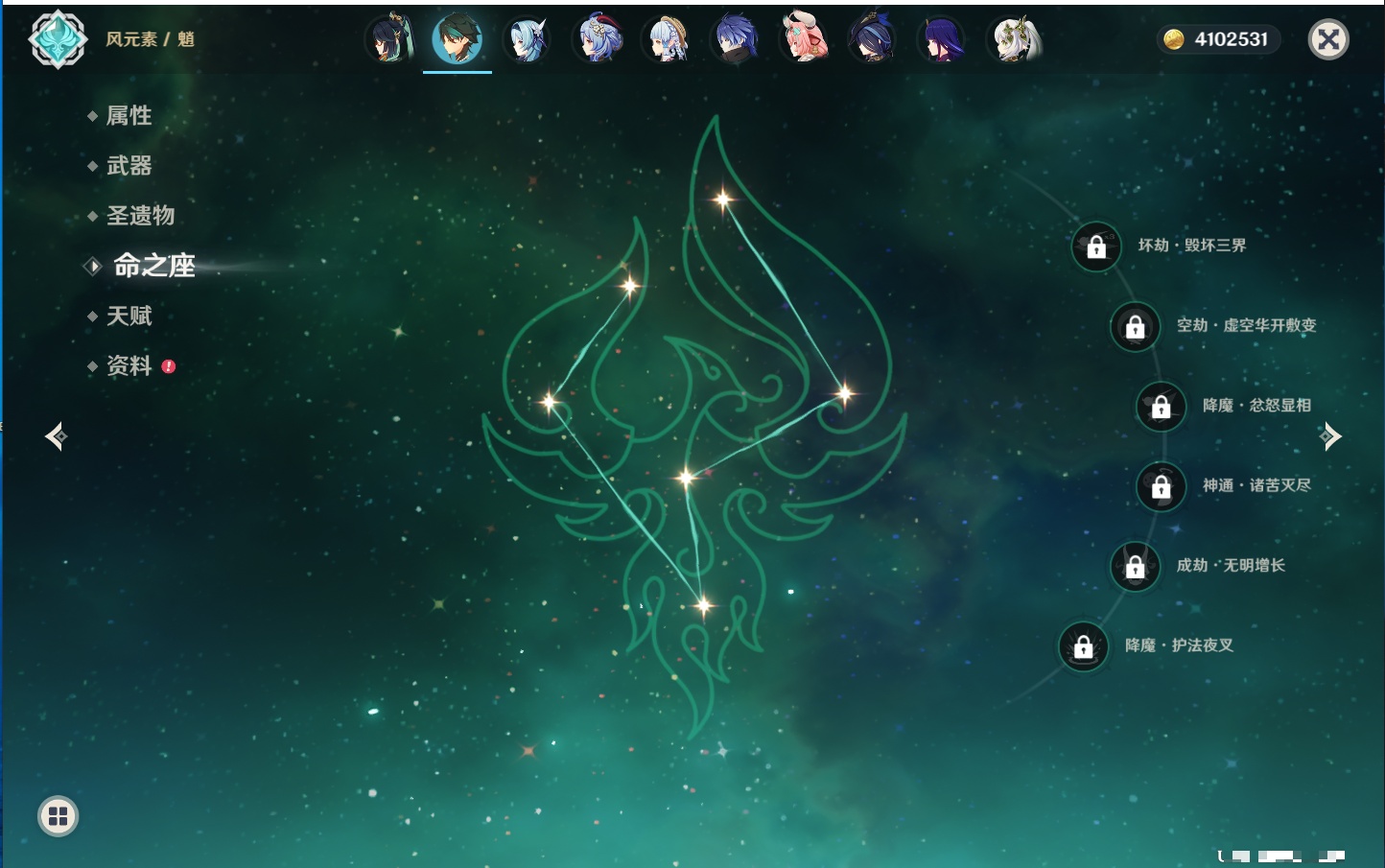Open the grid menu button at bottom-left

pyautogui.click(x=58, y=816)
